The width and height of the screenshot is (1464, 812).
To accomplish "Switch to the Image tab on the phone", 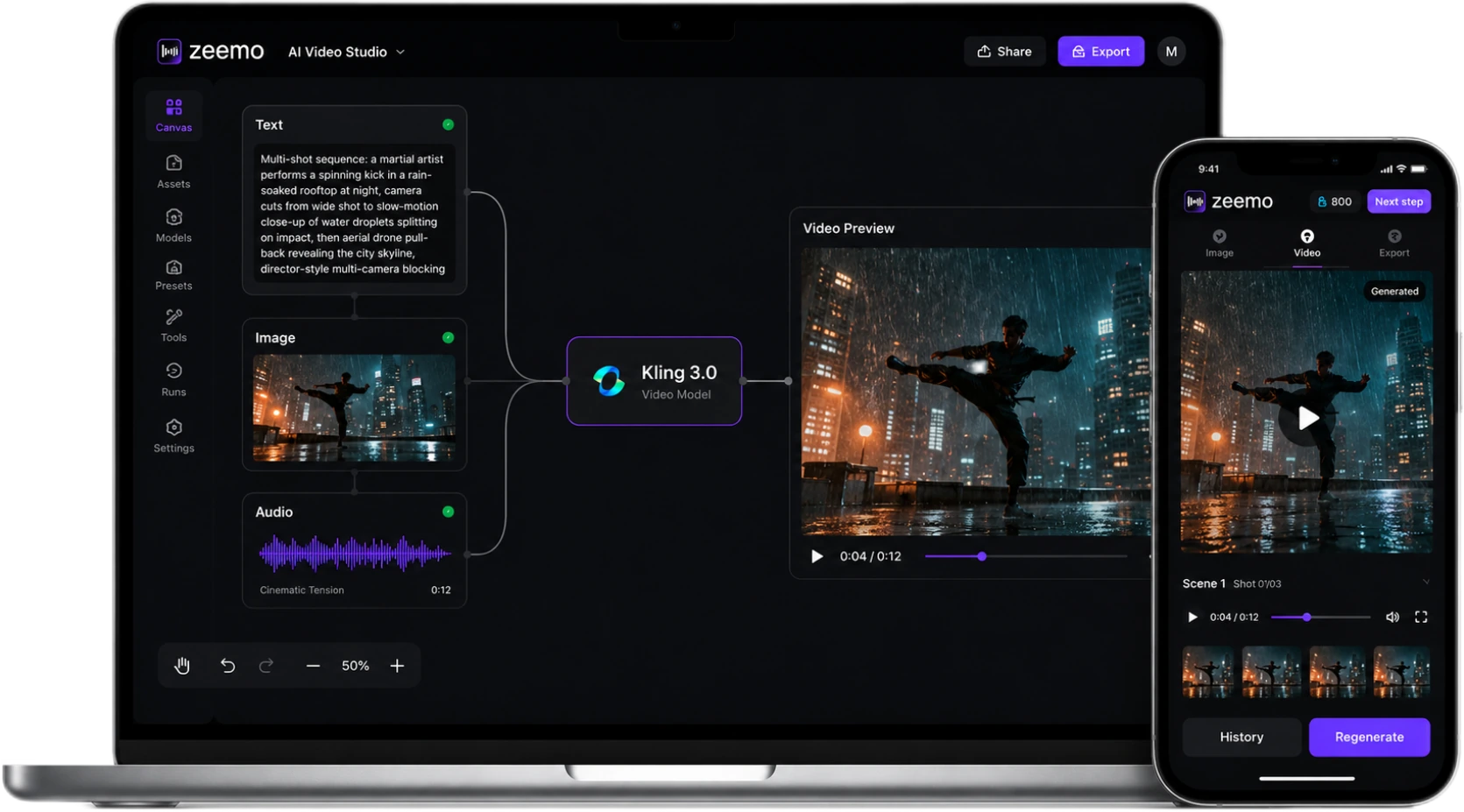I will click(x=1219, y=244).
